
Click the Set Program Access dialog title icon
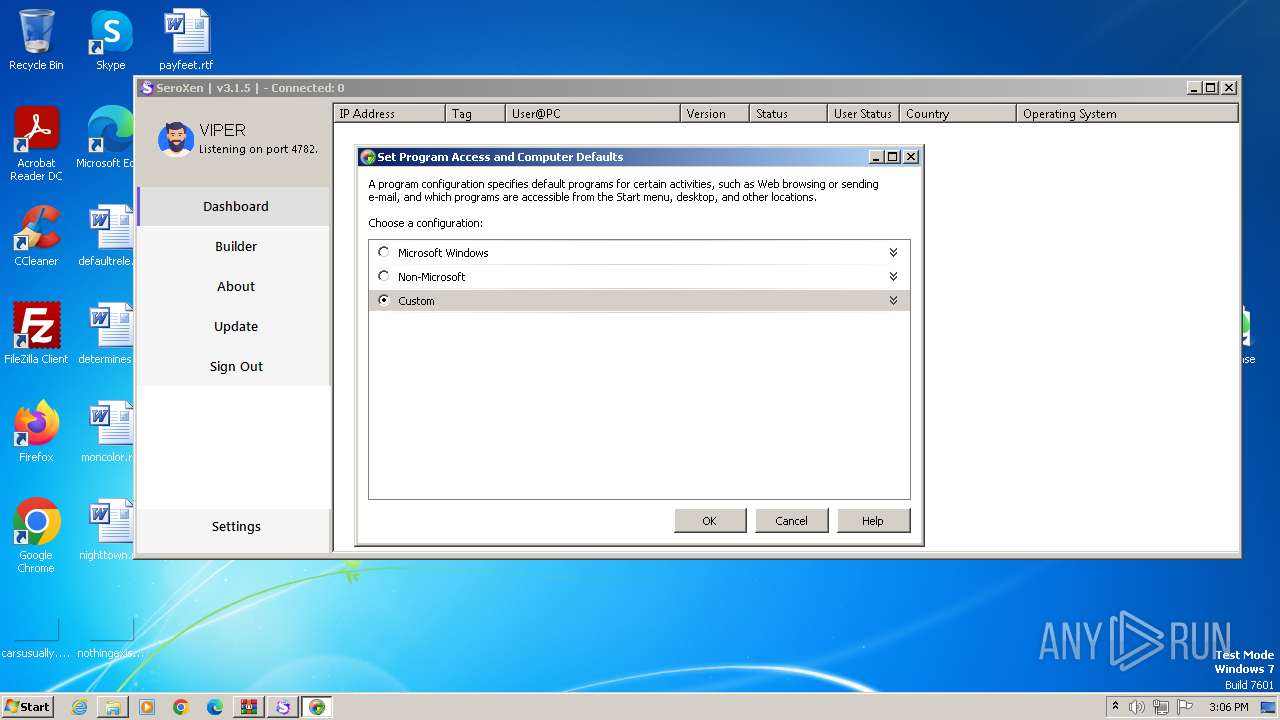(x=368, y=157)
